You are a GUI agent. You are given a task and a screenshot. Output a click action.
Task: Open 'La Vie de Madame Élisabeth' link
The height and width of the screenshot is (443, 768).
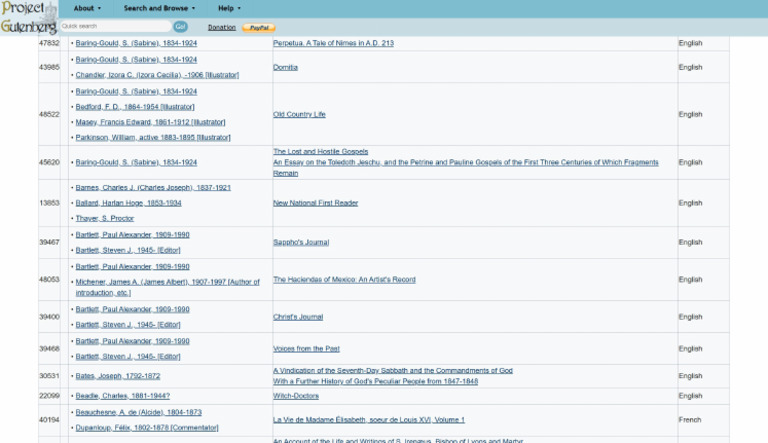click(368, 420)
